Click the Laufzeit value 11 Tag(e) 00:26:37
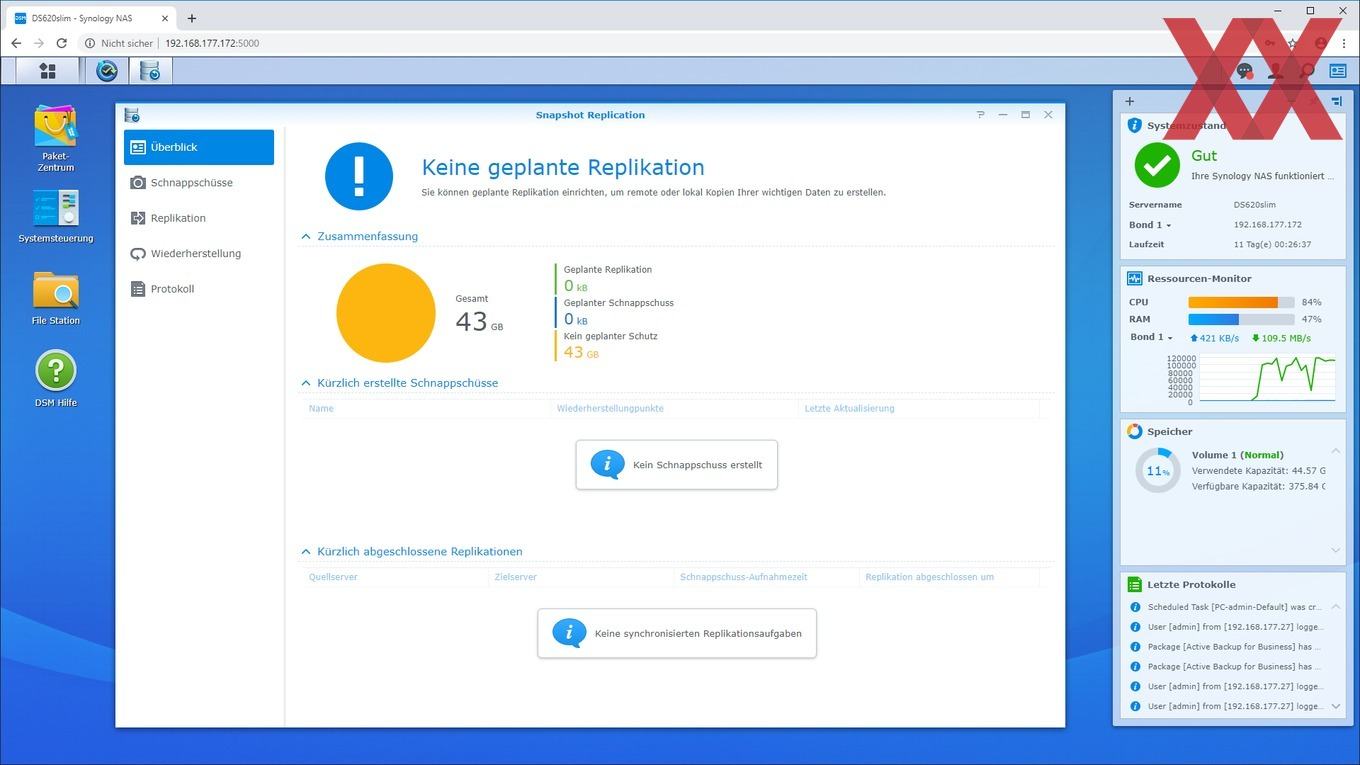The image size is (1360, 765). (1273, 244)
